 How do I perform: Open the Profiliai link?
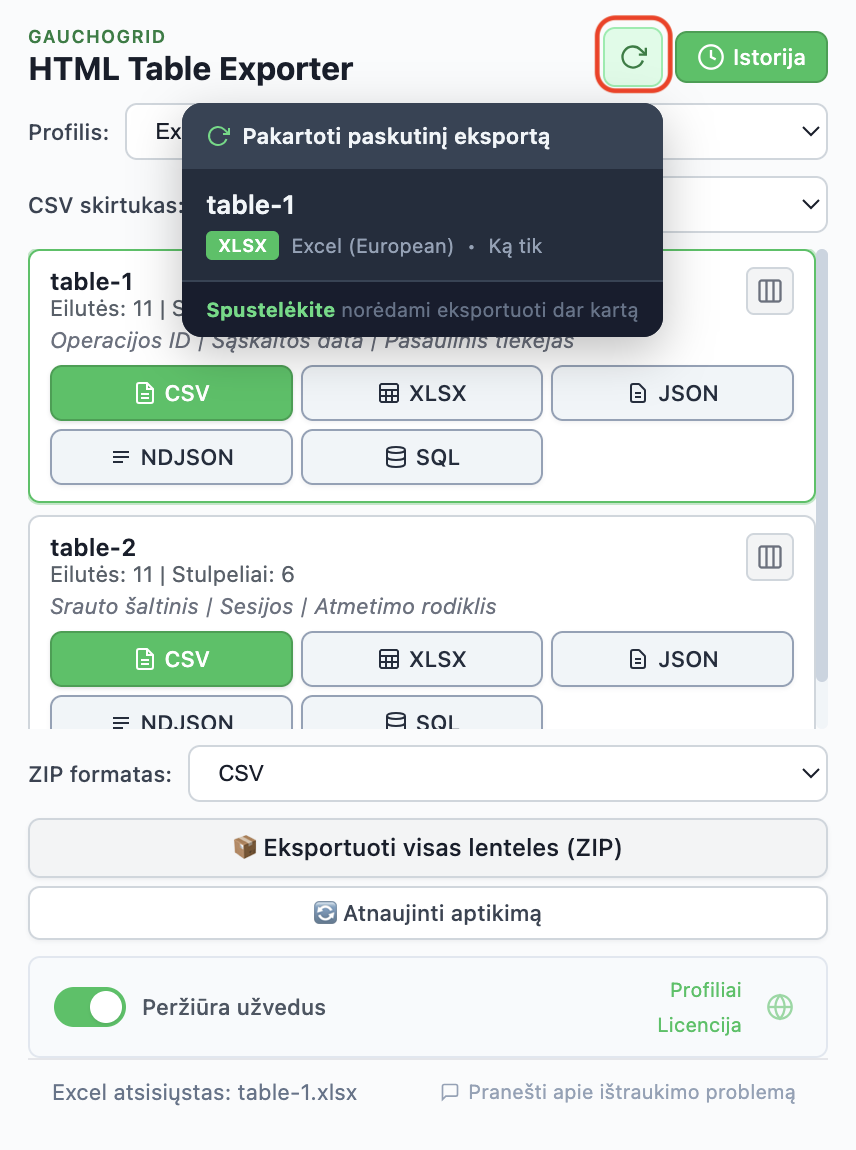pyautogui.click(x=705, y=990)
